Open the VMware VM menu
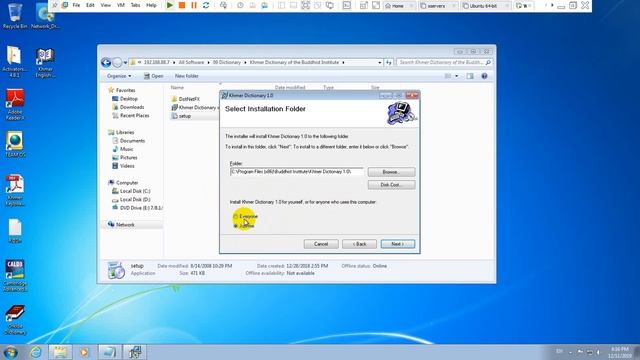640x360 pixels. click(121, 5)
